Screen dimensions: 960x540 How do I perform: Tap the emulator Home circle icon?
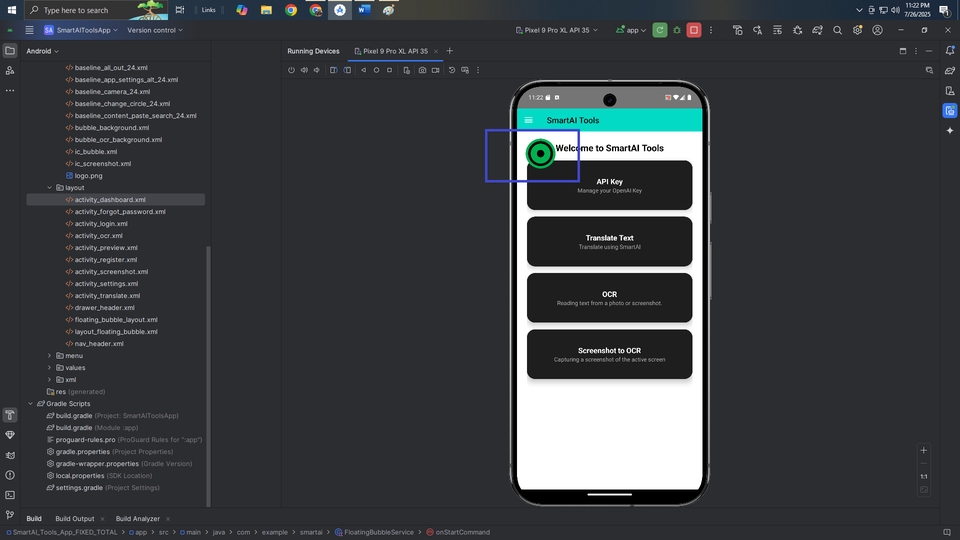377,70
